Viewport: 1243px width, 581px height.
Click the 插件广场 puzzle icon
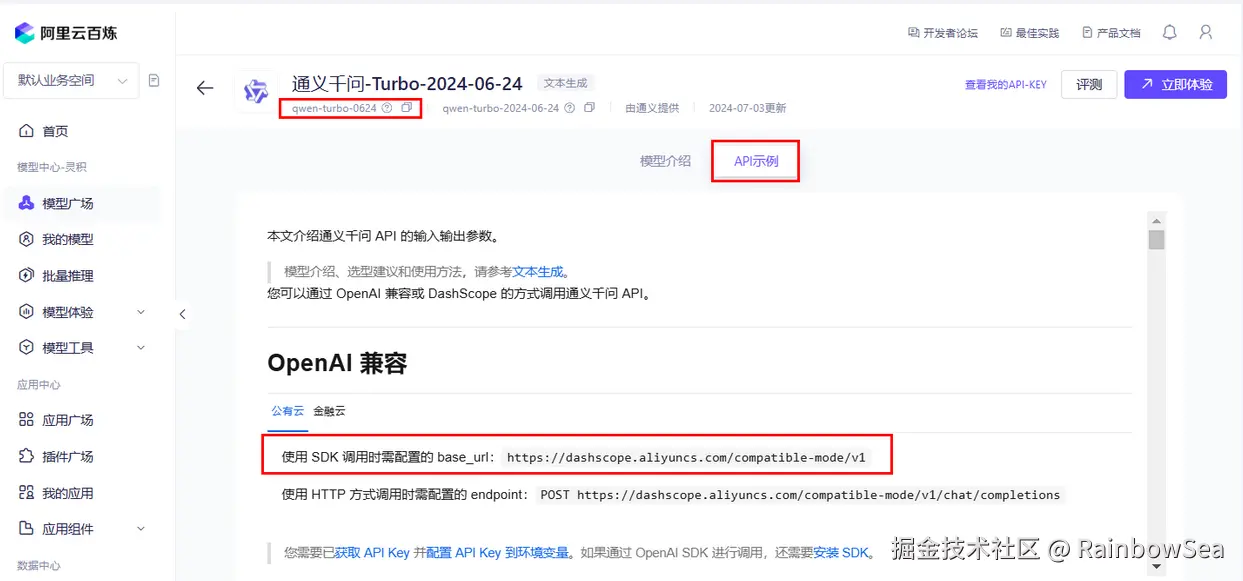(x=27, y=457)
